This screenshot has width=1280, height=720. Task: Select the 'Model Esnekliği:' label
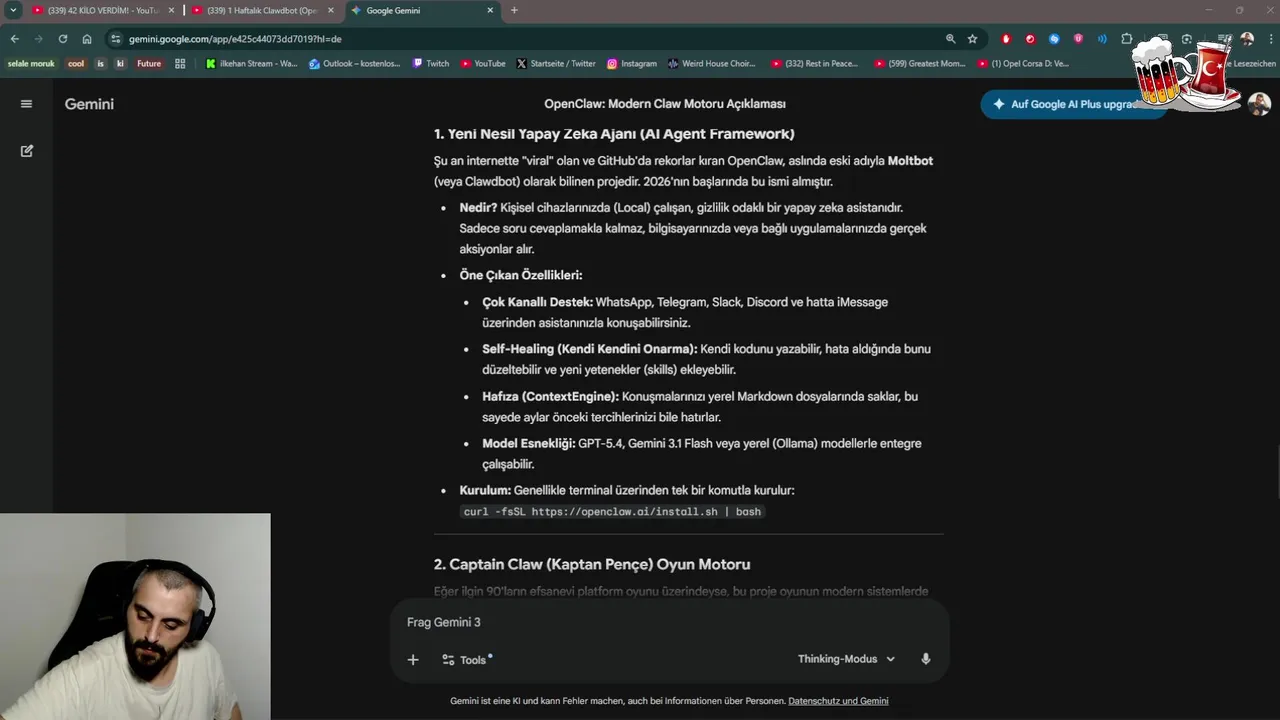point(528,444)
